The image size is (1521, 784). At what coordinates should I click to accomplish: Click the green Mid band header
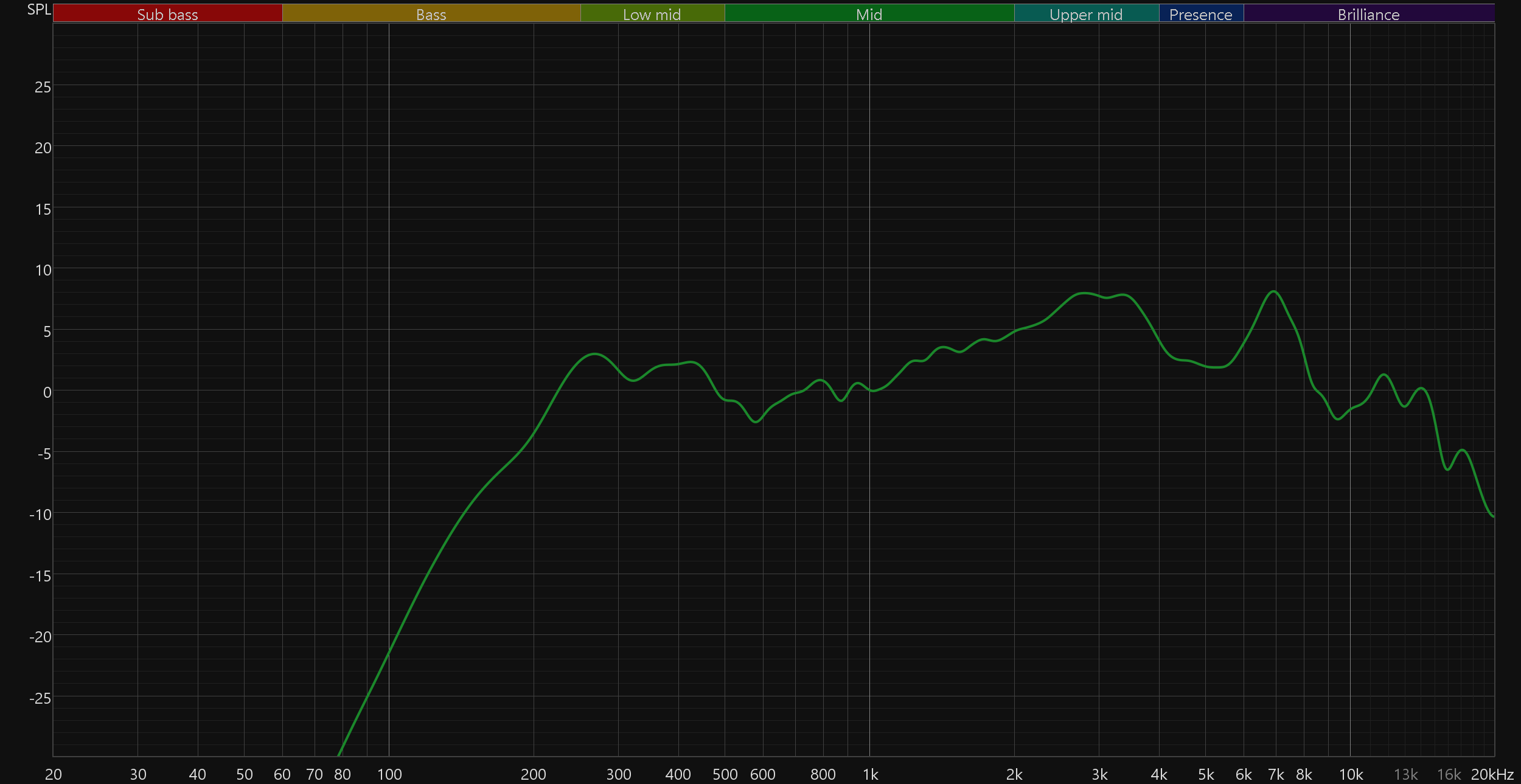[869, 14]
